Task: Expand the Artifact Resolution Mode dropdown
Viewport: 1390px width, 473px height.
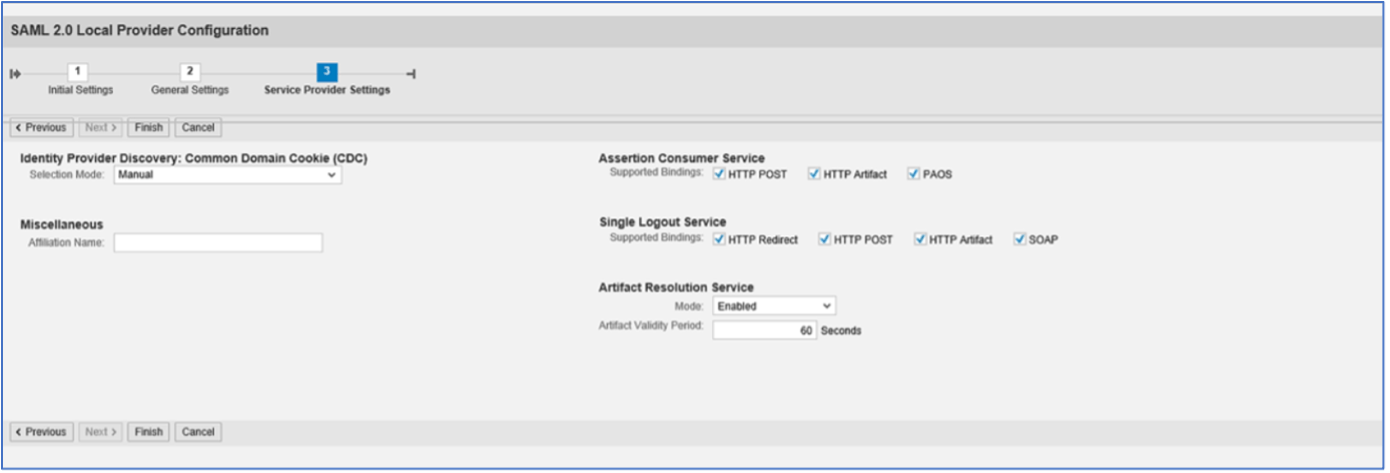Action: pos(774,306)
